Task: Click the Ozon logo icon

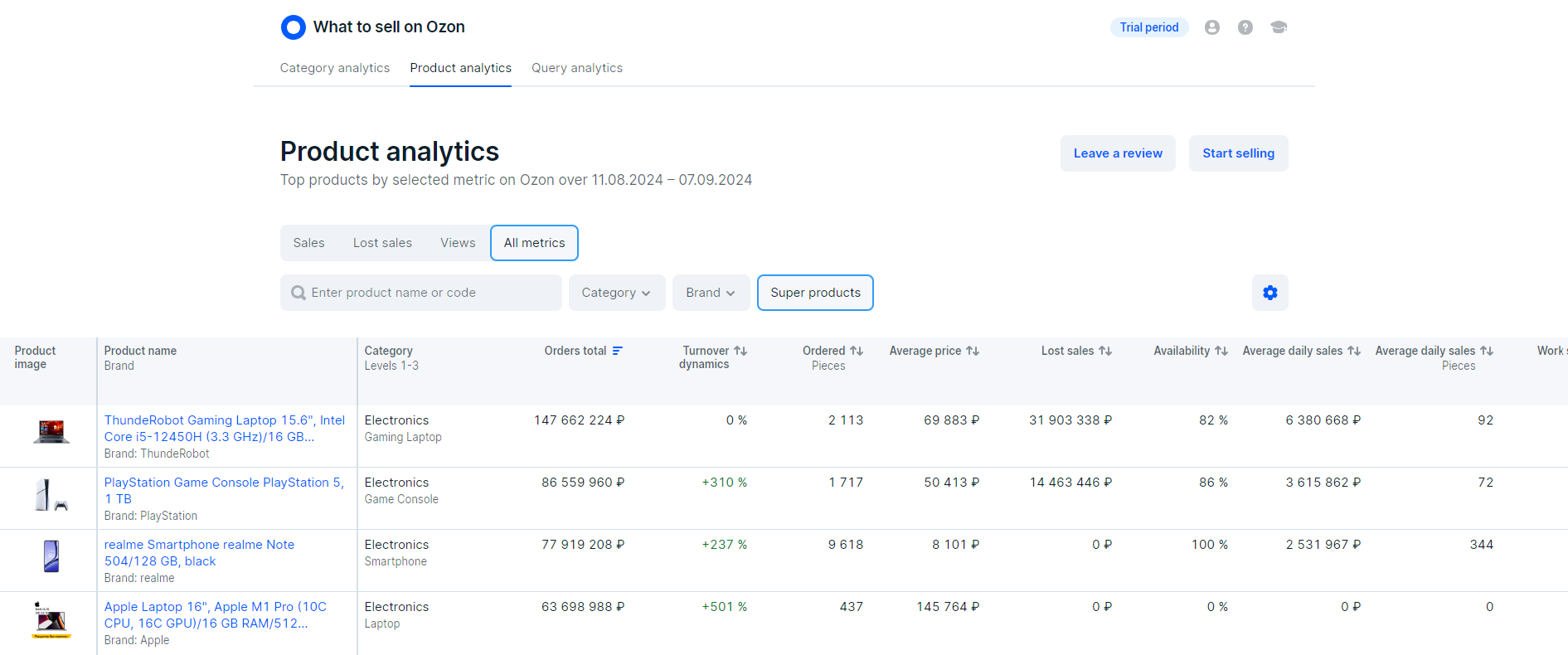Action: (293, 27)
